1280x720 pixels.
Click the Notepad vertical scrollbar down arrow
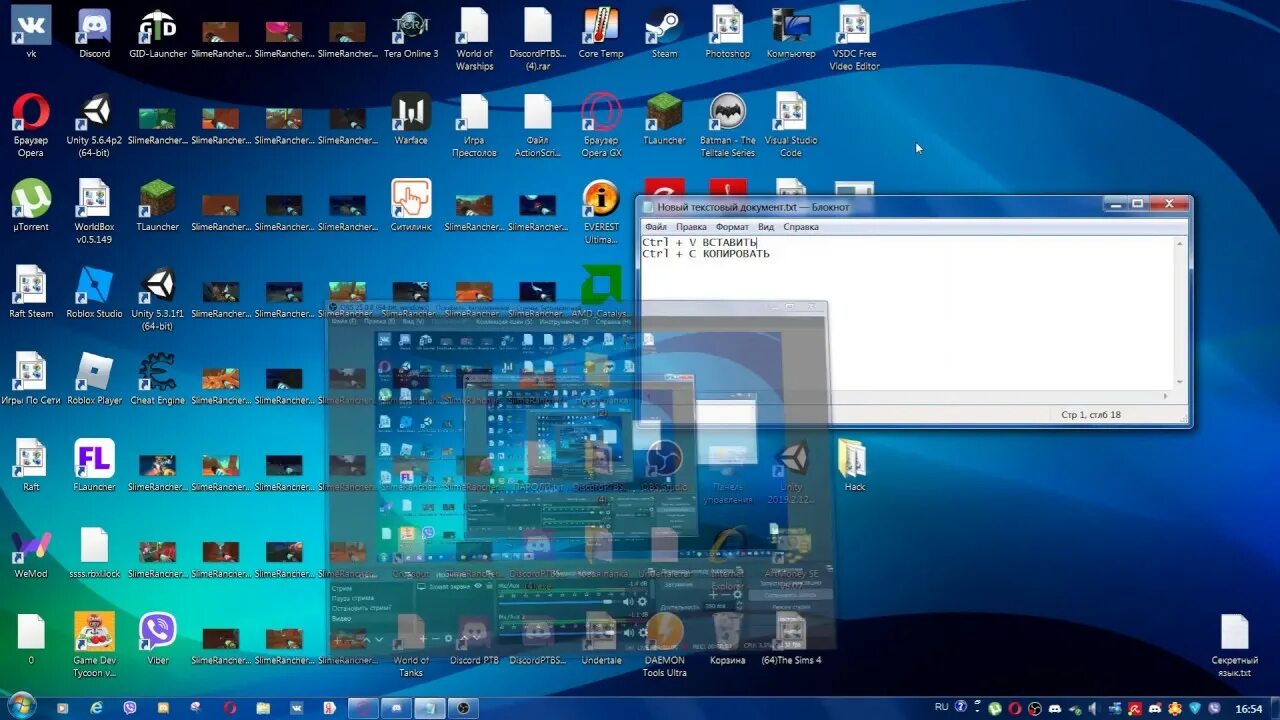1181,382
